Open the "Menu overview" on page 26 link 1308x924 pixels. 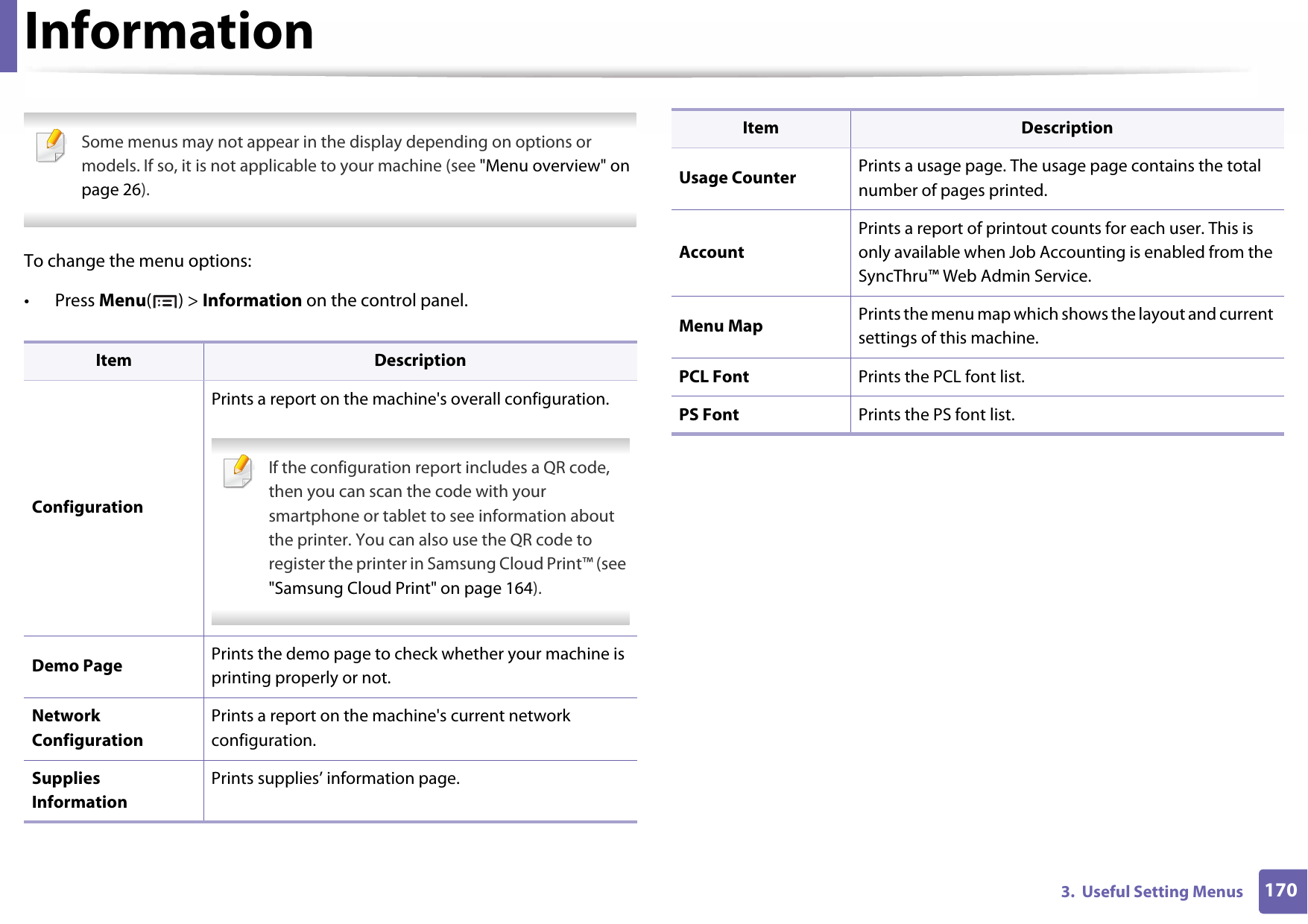tap(555, 166)
